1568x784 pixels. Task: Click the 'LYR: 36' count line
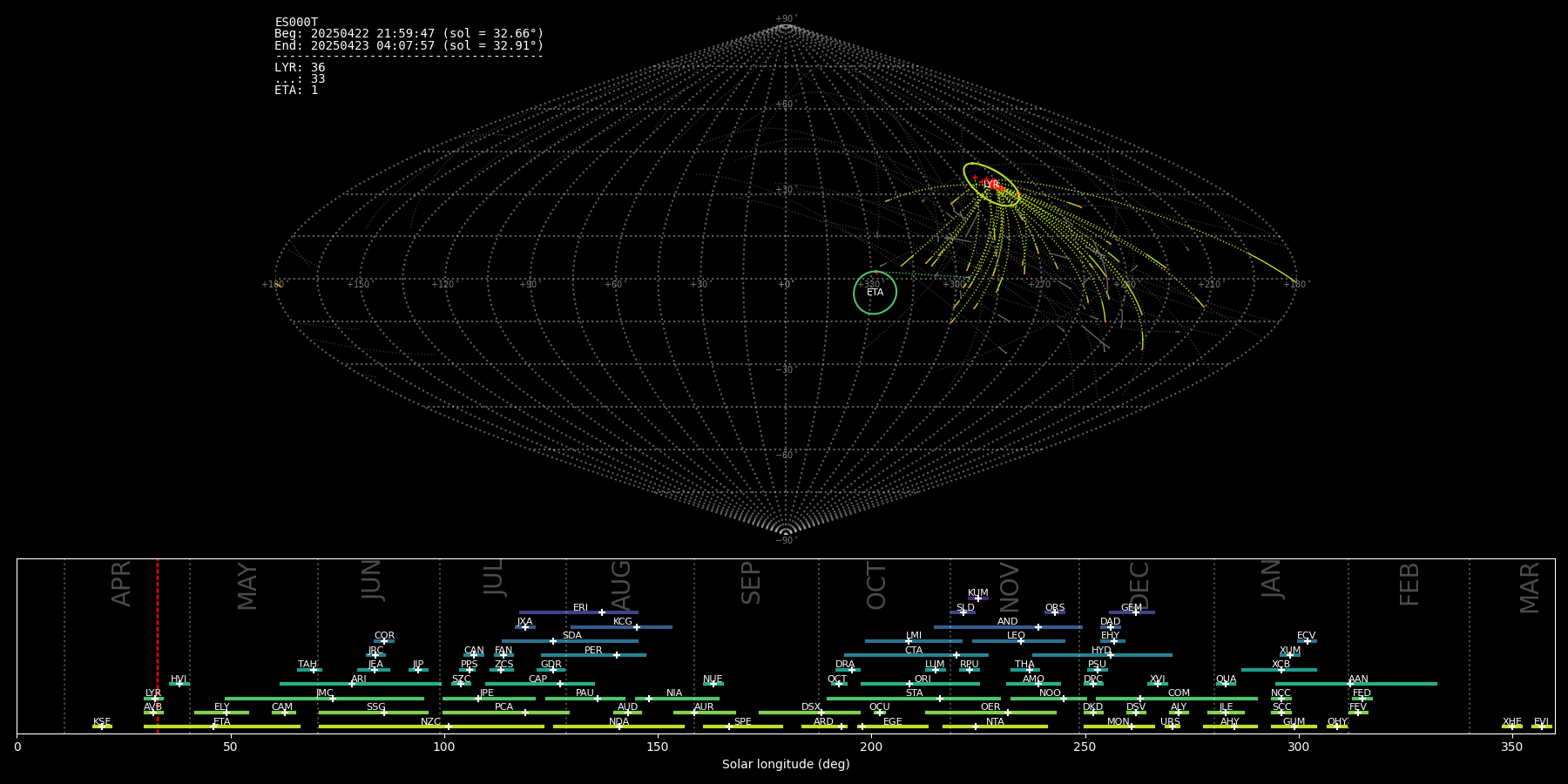coord(300,67)
